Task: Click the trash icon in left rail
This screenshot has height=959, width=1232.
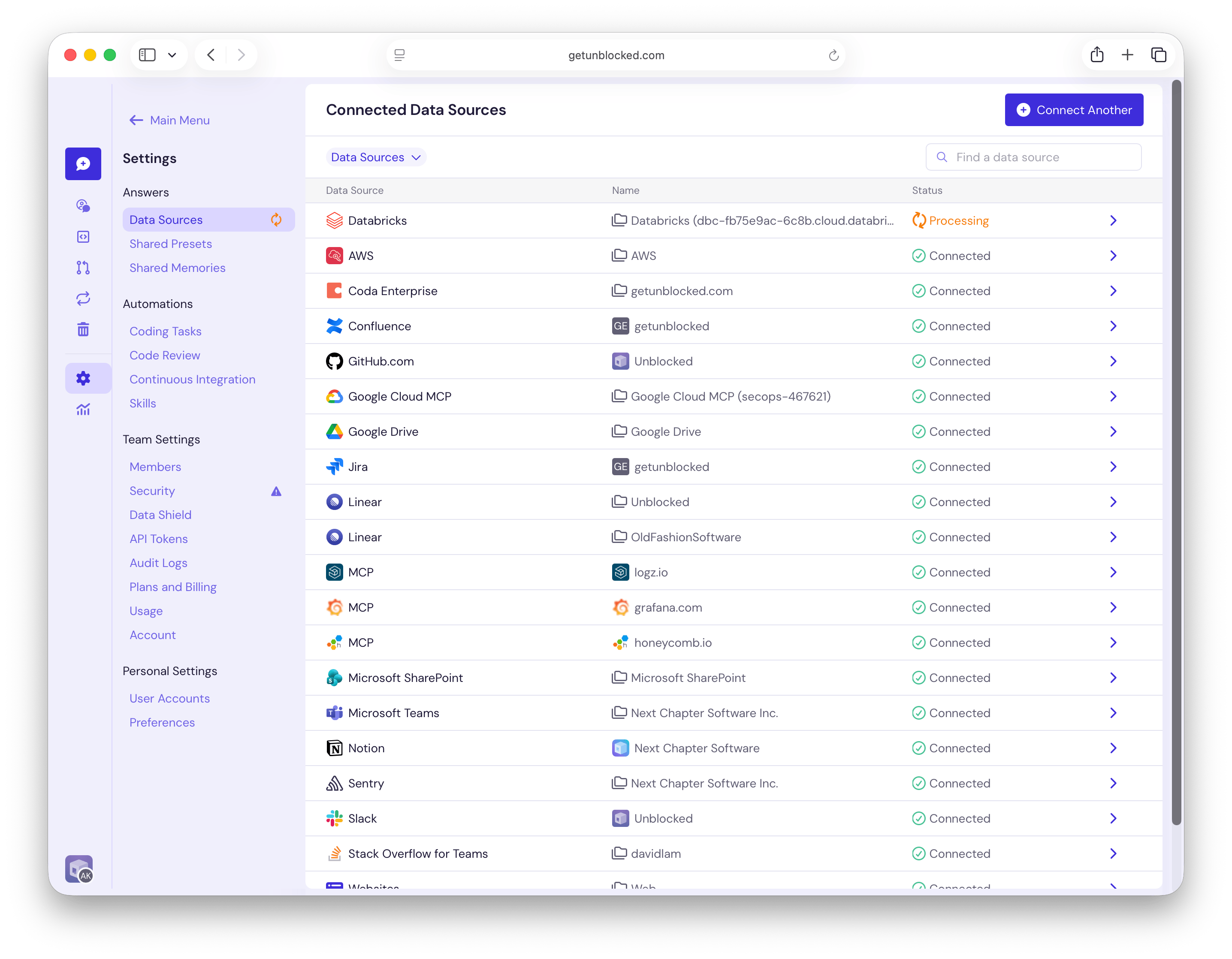Action: pyautogui.click(x=83, y=329)
